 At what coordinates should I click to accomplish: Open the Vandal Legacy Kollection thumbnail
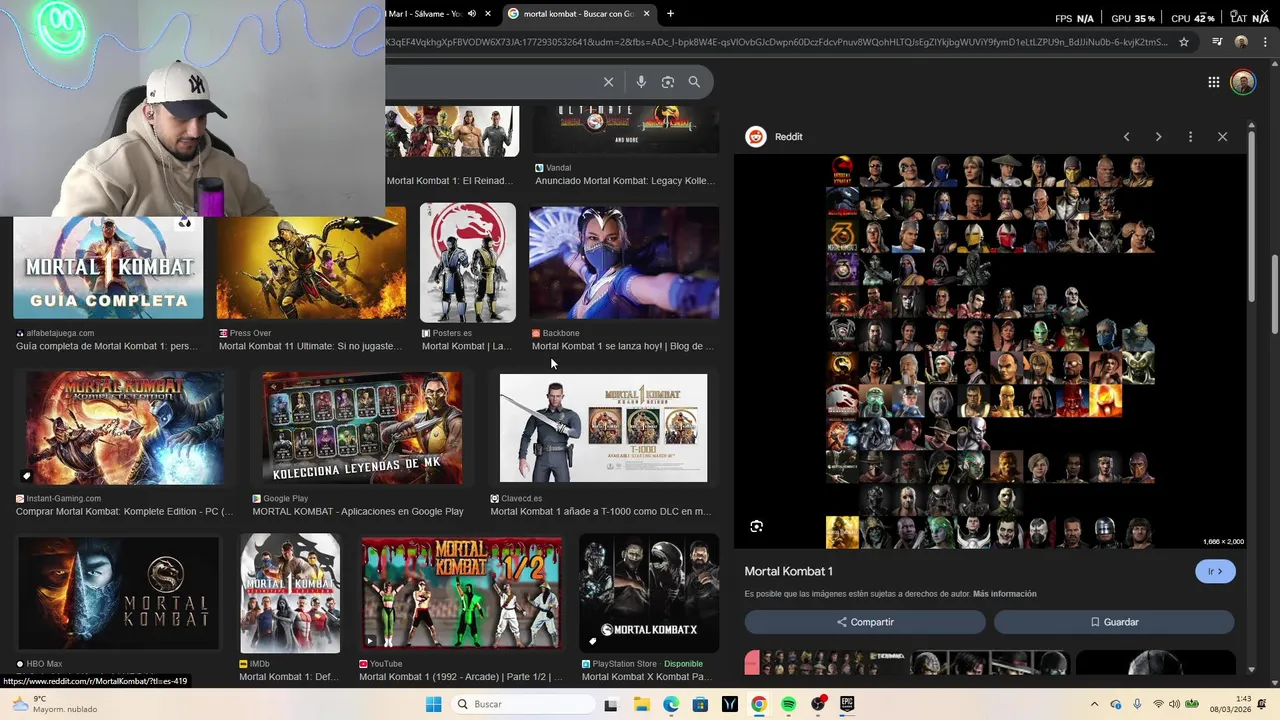[625, 129]
